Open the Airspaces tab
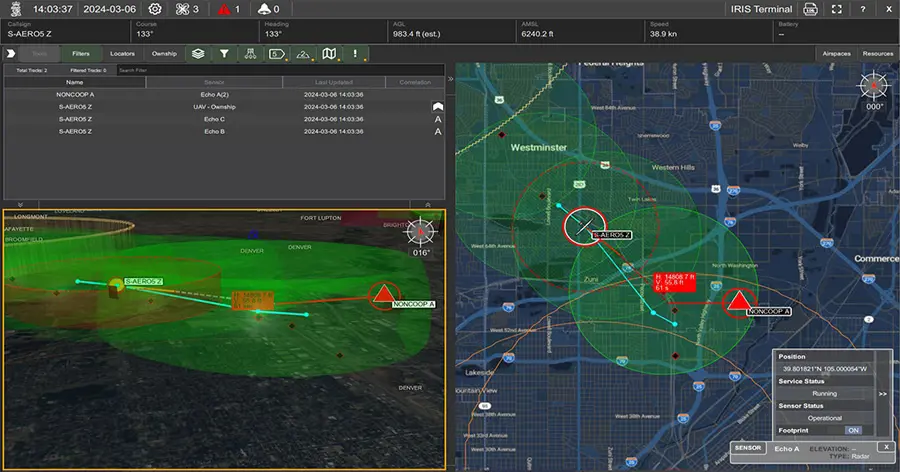Viewport: 900px width, 472px height. pos(836,53)
